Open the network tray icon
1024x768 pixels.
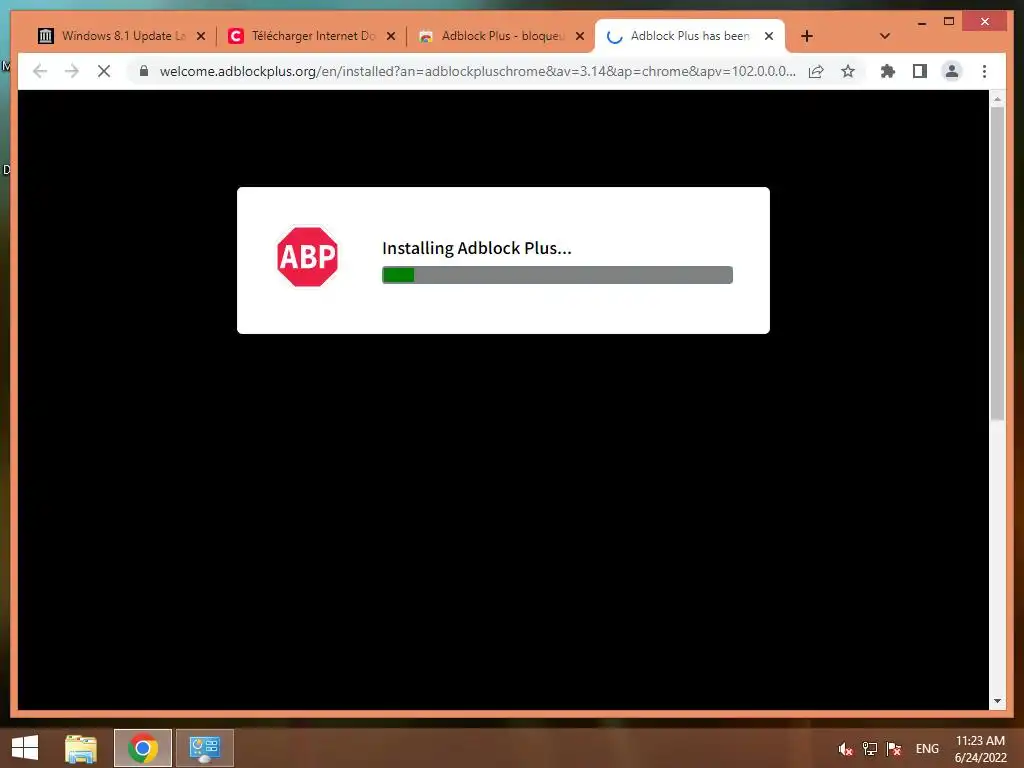pos(869,749)
